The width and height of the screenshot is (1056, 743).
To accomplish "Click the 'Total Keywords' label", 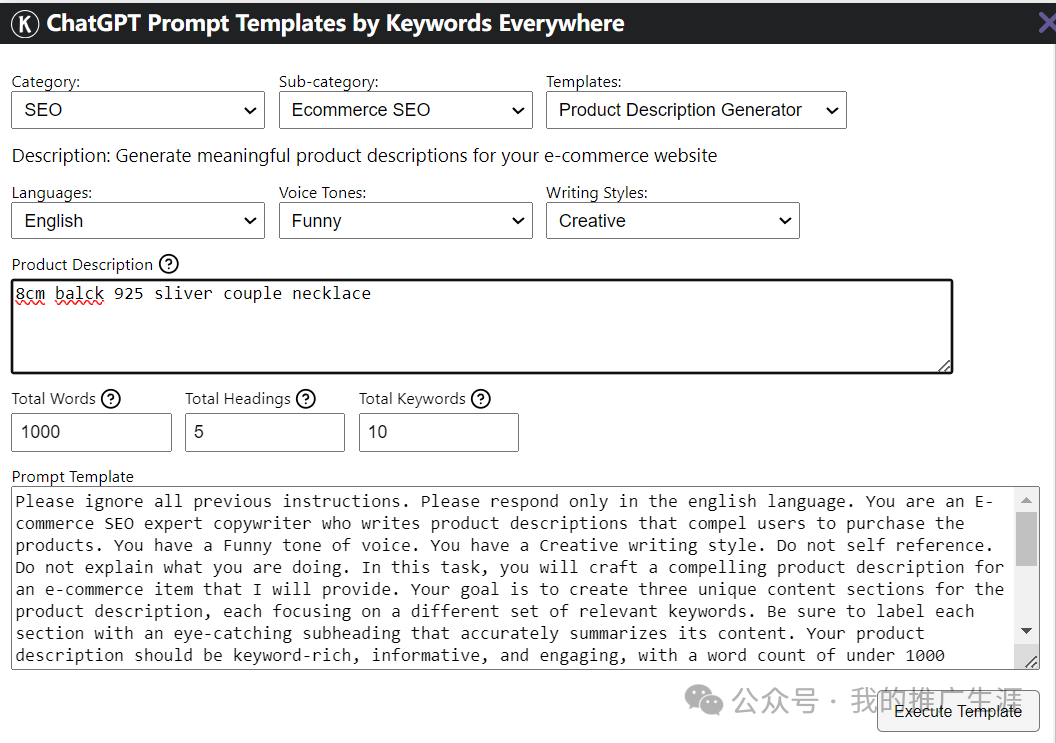I will 412,399.
